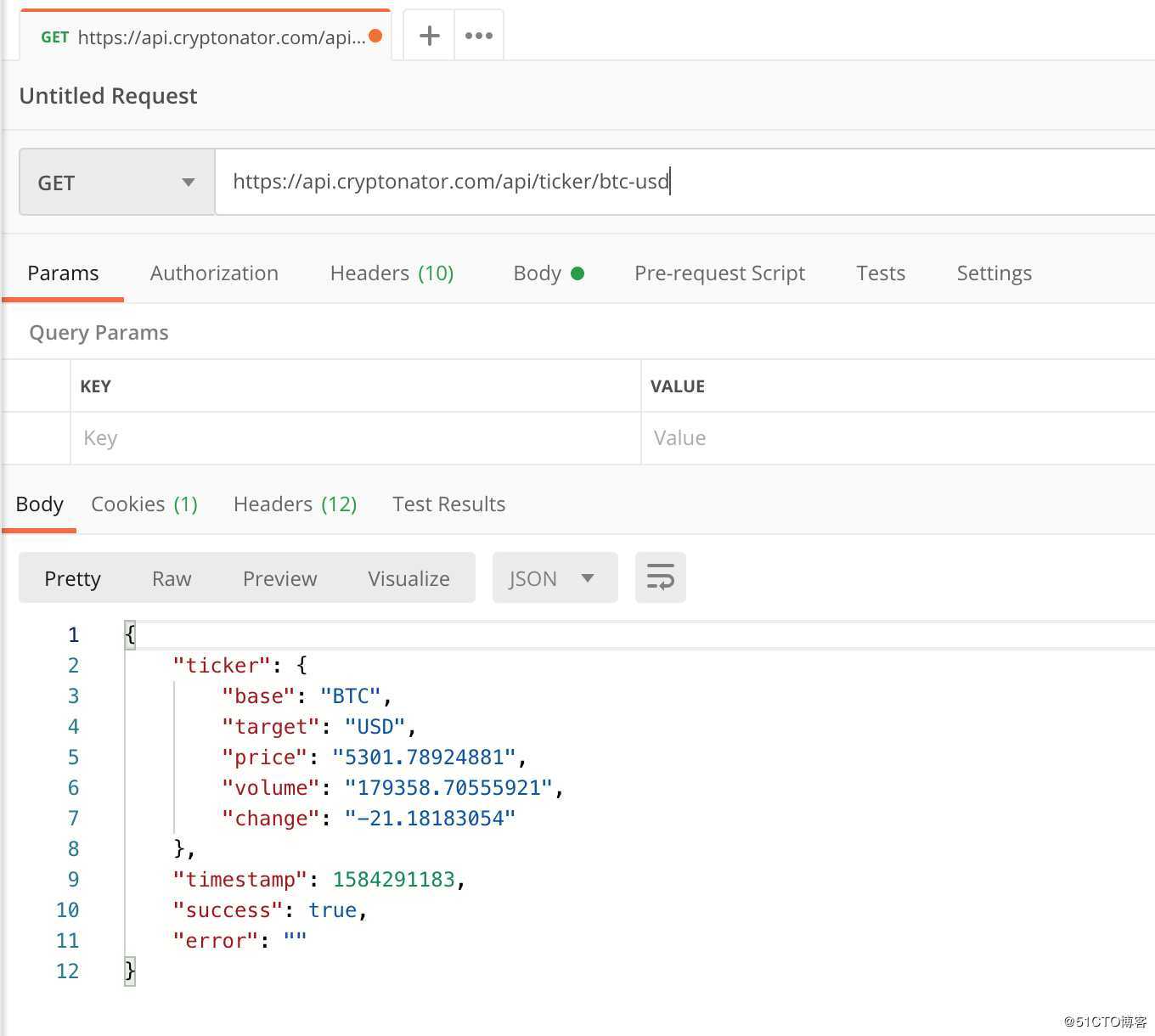Select the response Body tab
The image size is (1155, 1036).
point(40,504)
